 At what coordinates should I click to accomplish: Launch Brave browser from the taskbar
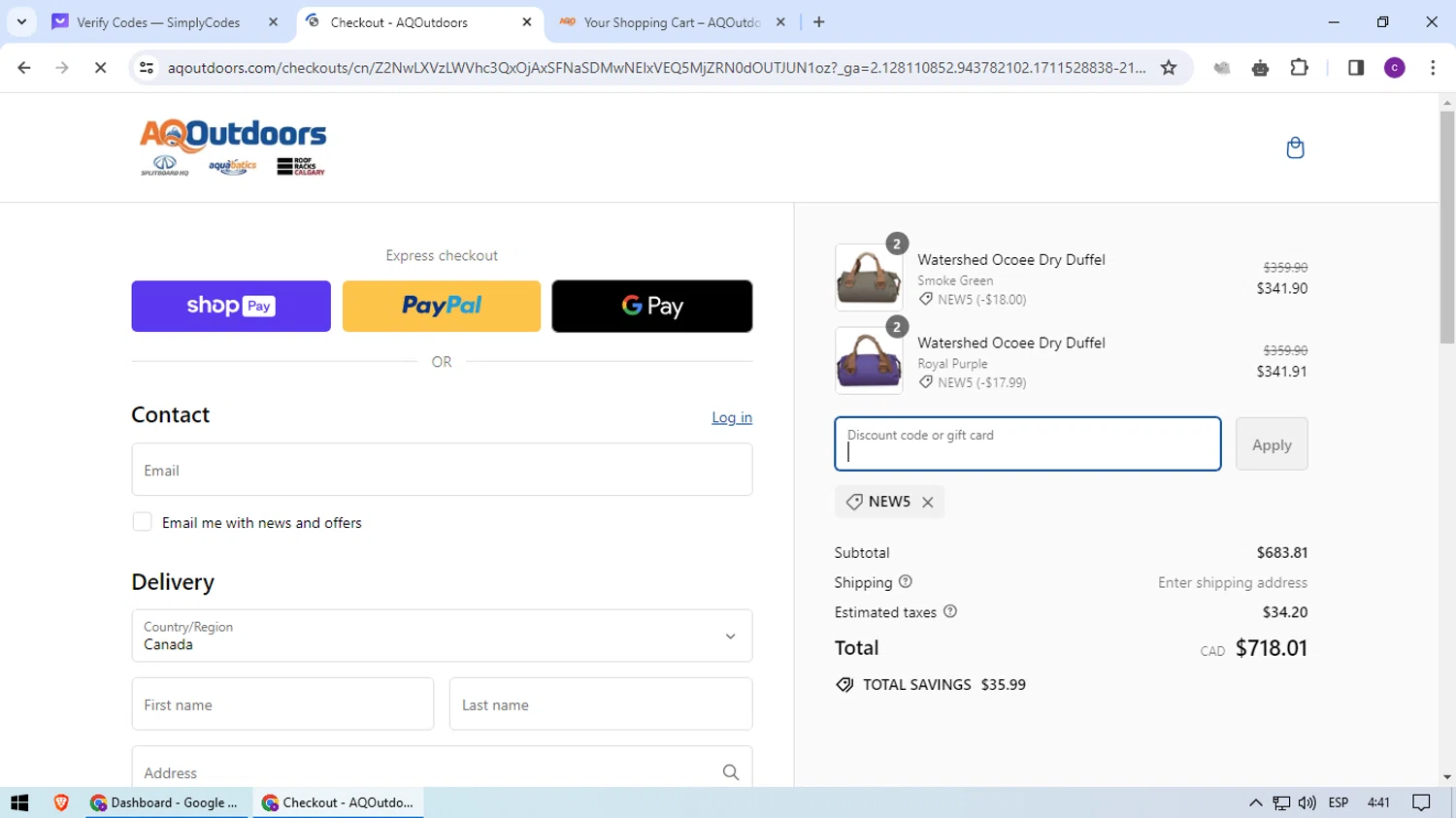click(x=61, y=802)
